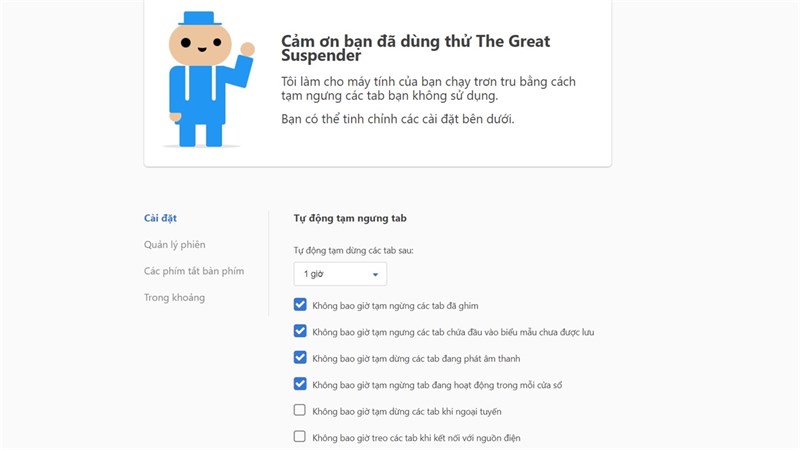Open the '1 giờ' suspend time dropdown

click(x=340, y=274)
